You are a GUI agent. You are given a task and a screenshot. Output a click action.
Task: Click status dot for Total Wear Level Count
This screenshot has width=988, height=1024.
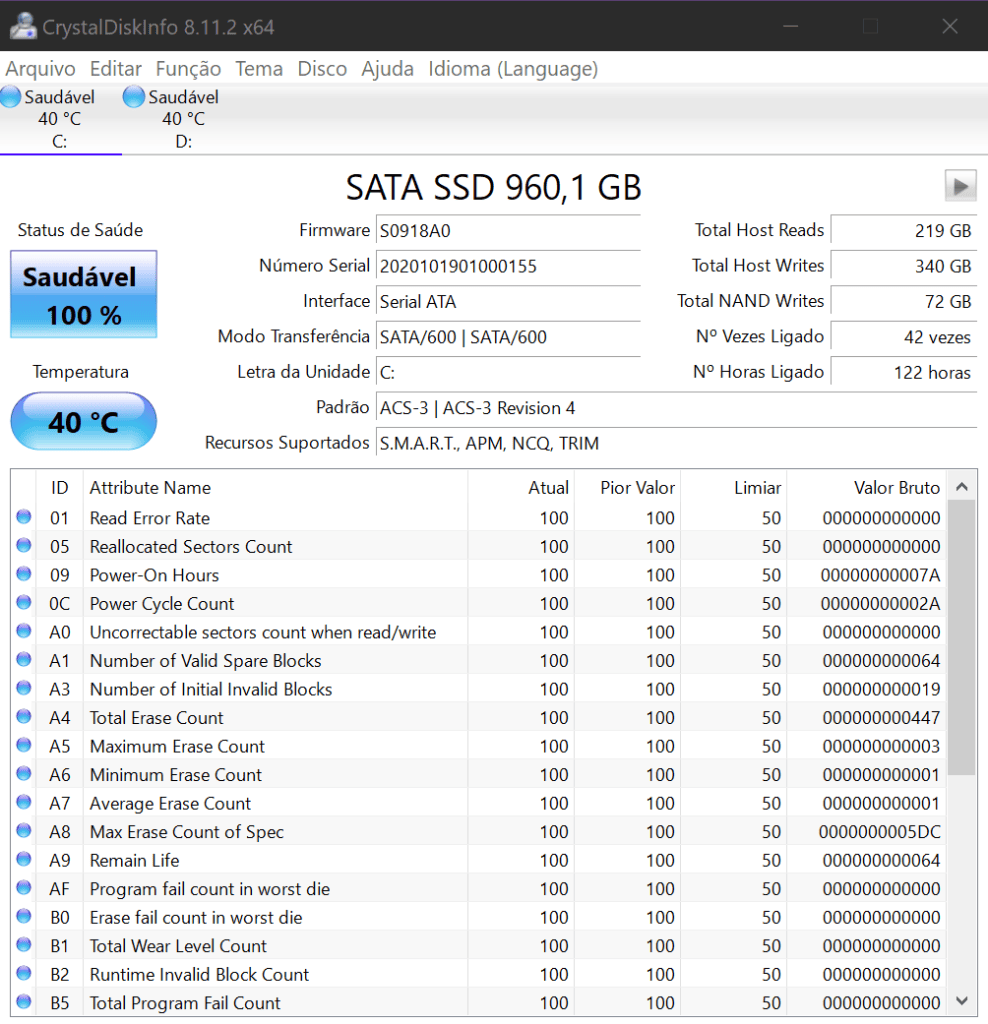click(x=24, y=944)
